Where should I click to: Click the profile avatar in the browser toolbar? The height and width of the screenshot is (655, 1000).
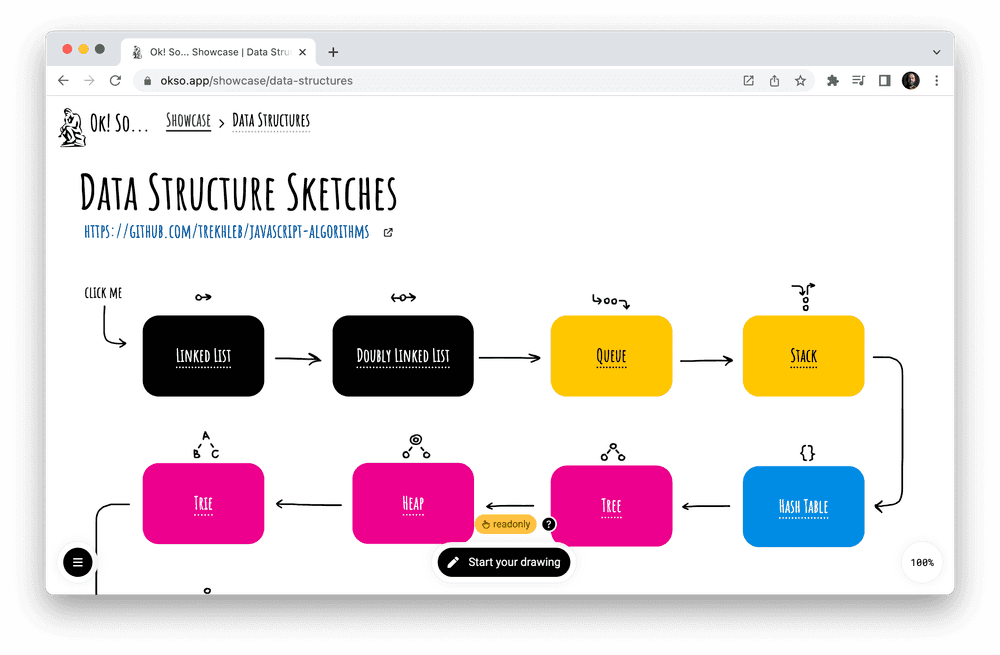909,80
